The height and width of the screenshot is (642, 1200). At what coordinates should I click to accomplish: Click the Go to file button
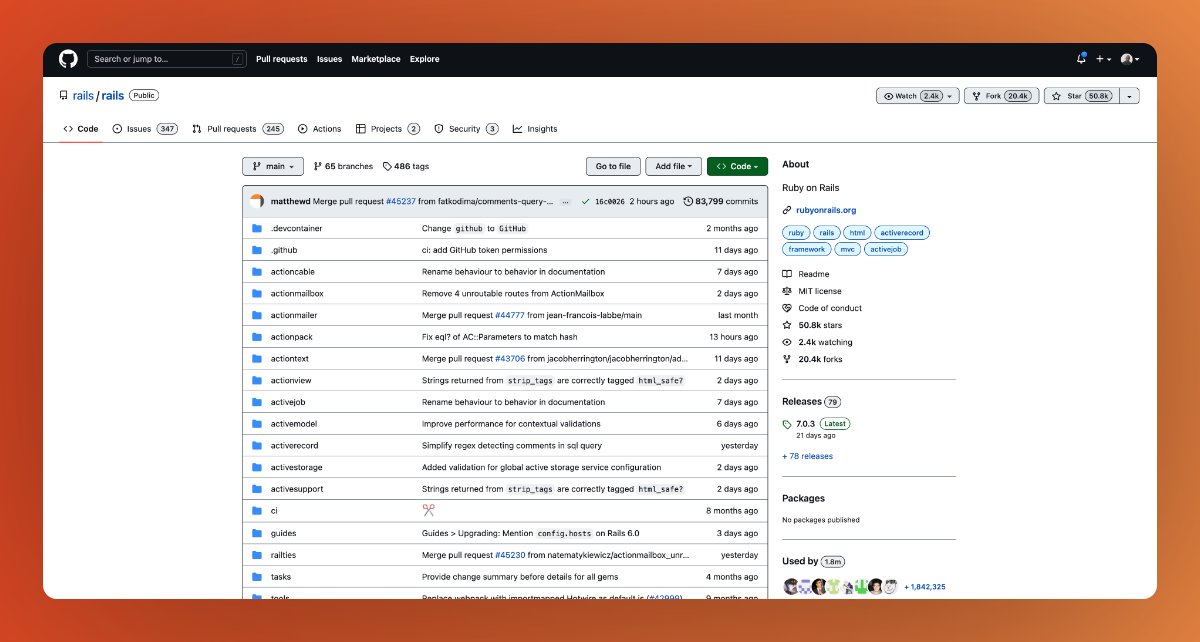[613, 167]
